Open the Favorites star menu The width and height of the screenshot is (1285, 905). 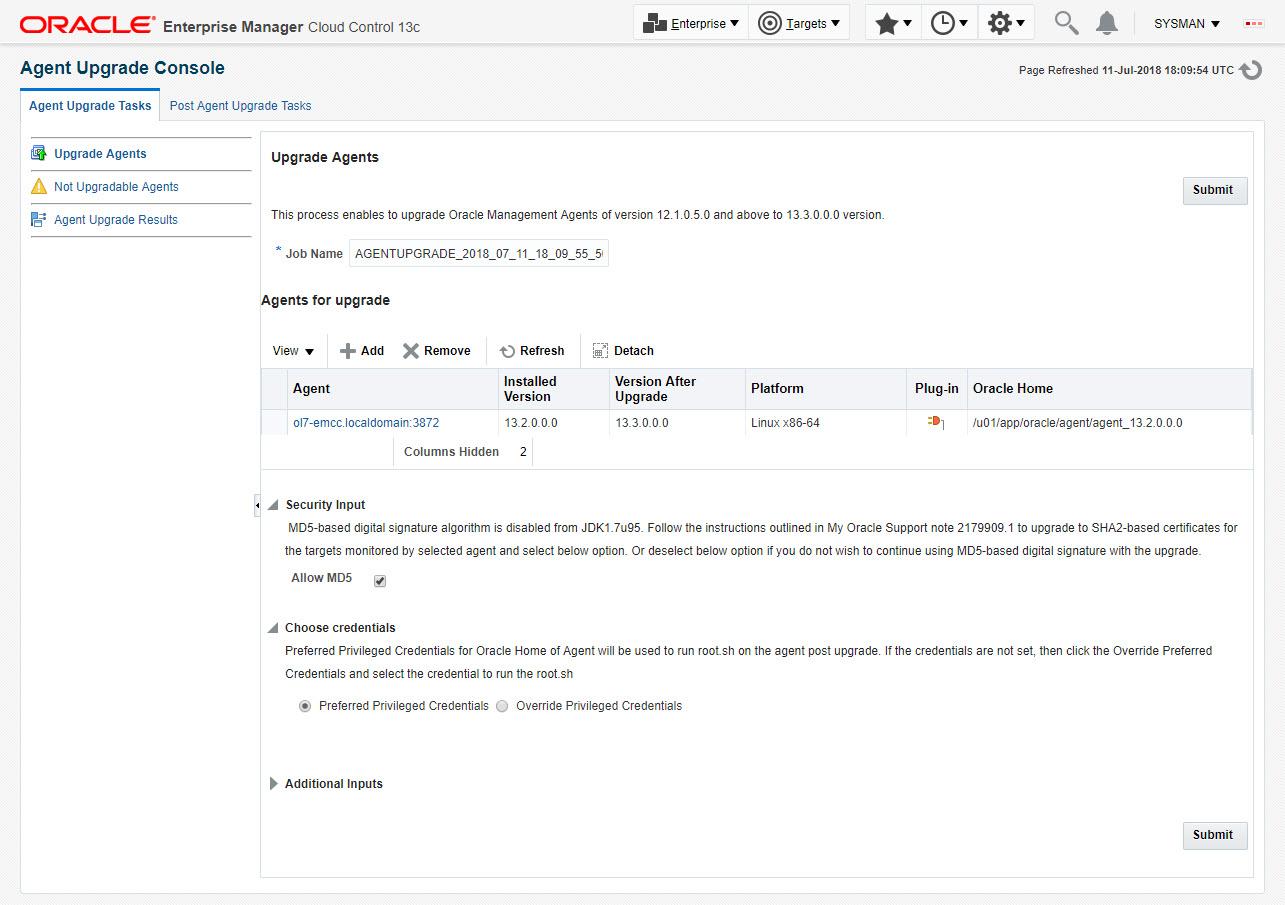893,23
